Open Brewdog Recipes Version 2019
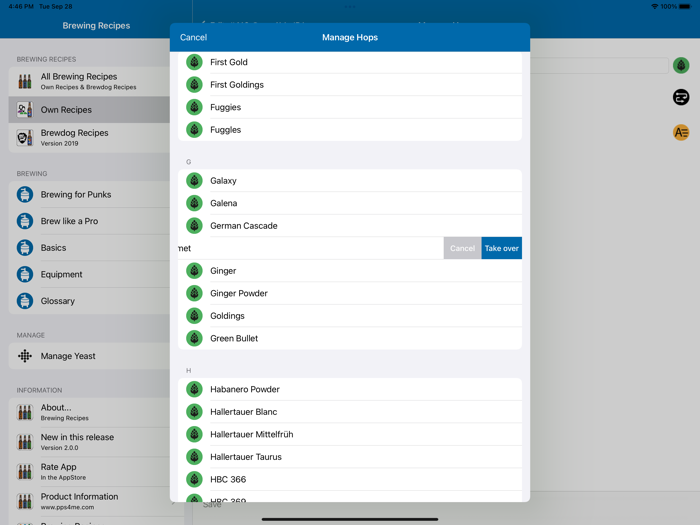Viewport: 700px width, 525px height. point(89,138)
